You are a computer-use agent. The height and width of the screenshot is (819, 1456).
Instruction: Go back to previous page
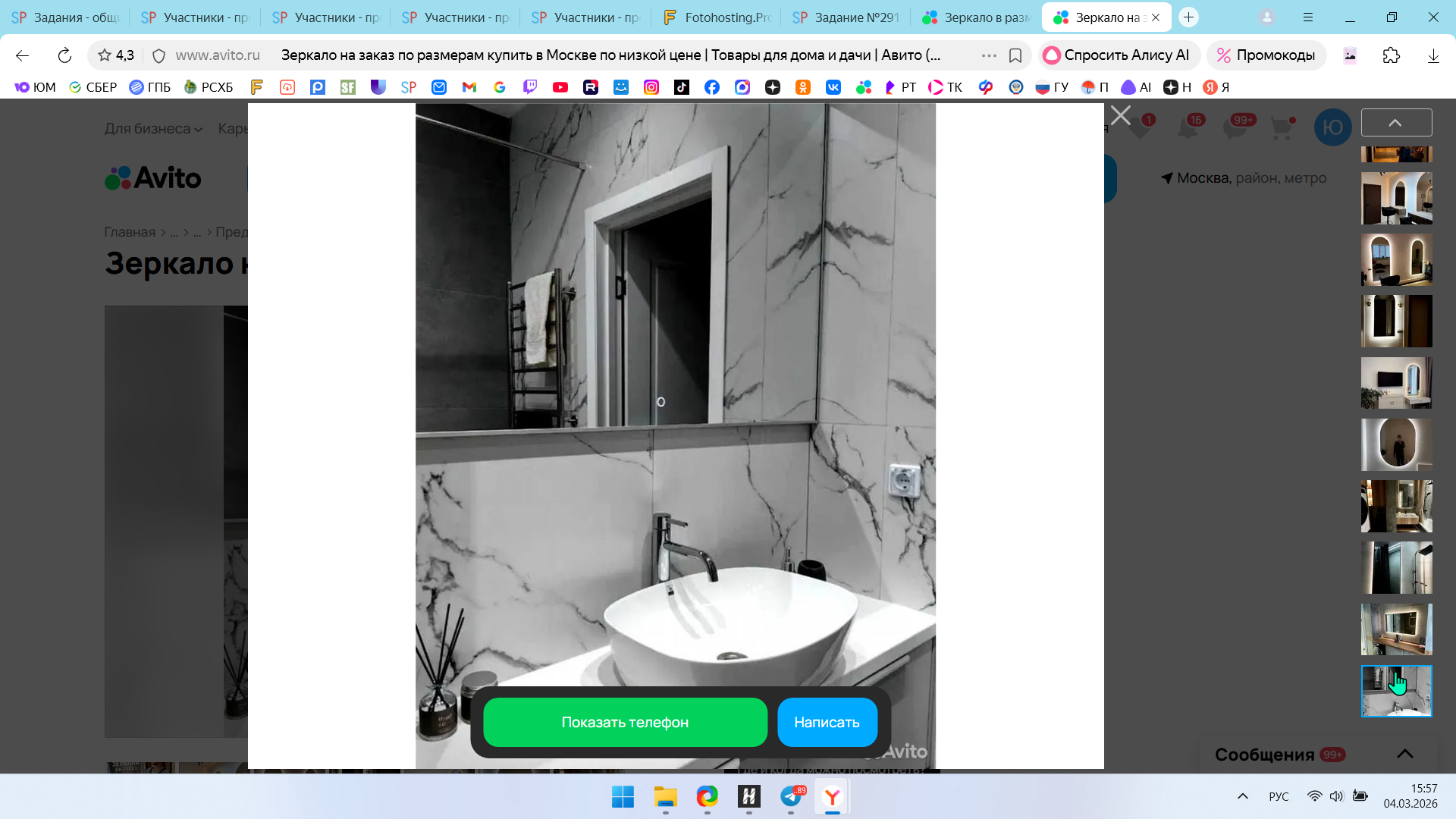click(22, 55)
